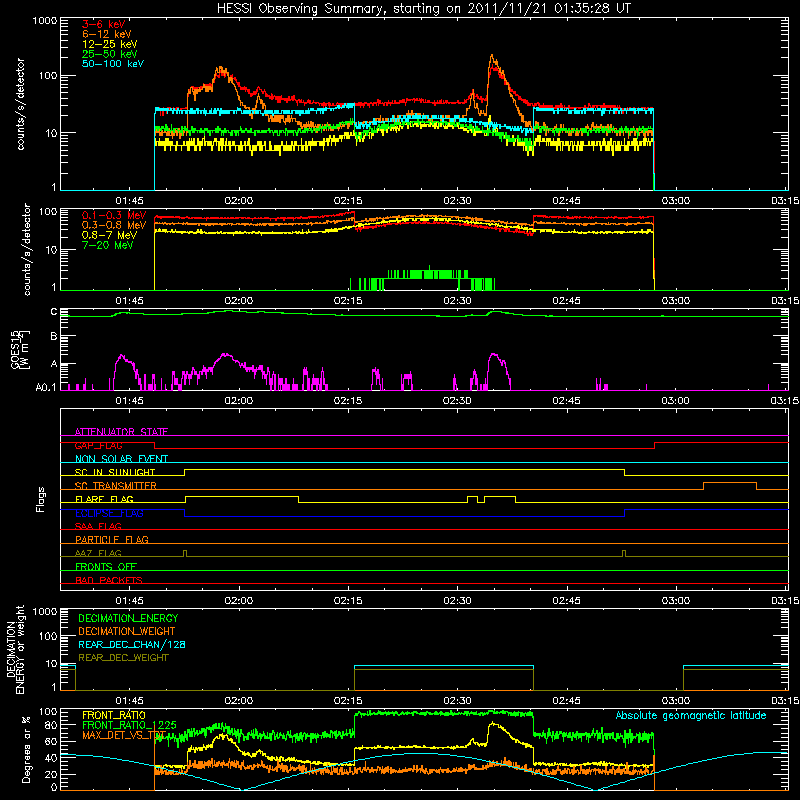Click the REAR_DEC_CHAN/128 legend label
800x800 pixels.
pos(132,644)
